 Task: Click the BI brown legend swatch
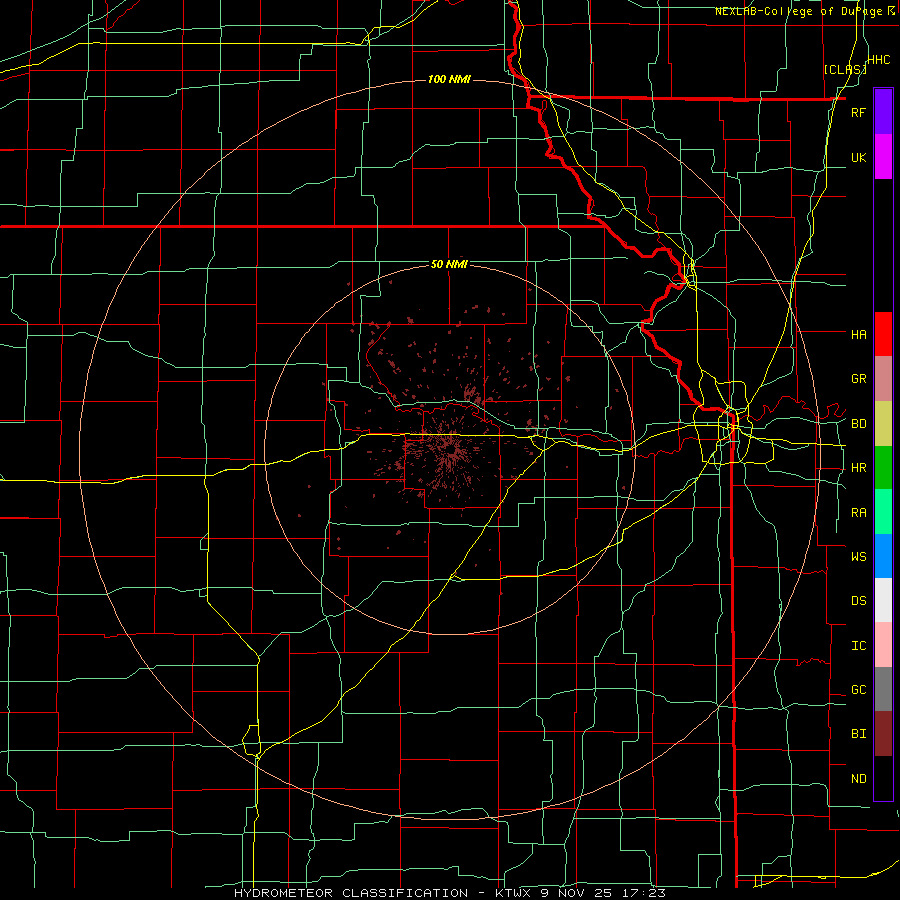coord(883,734)
